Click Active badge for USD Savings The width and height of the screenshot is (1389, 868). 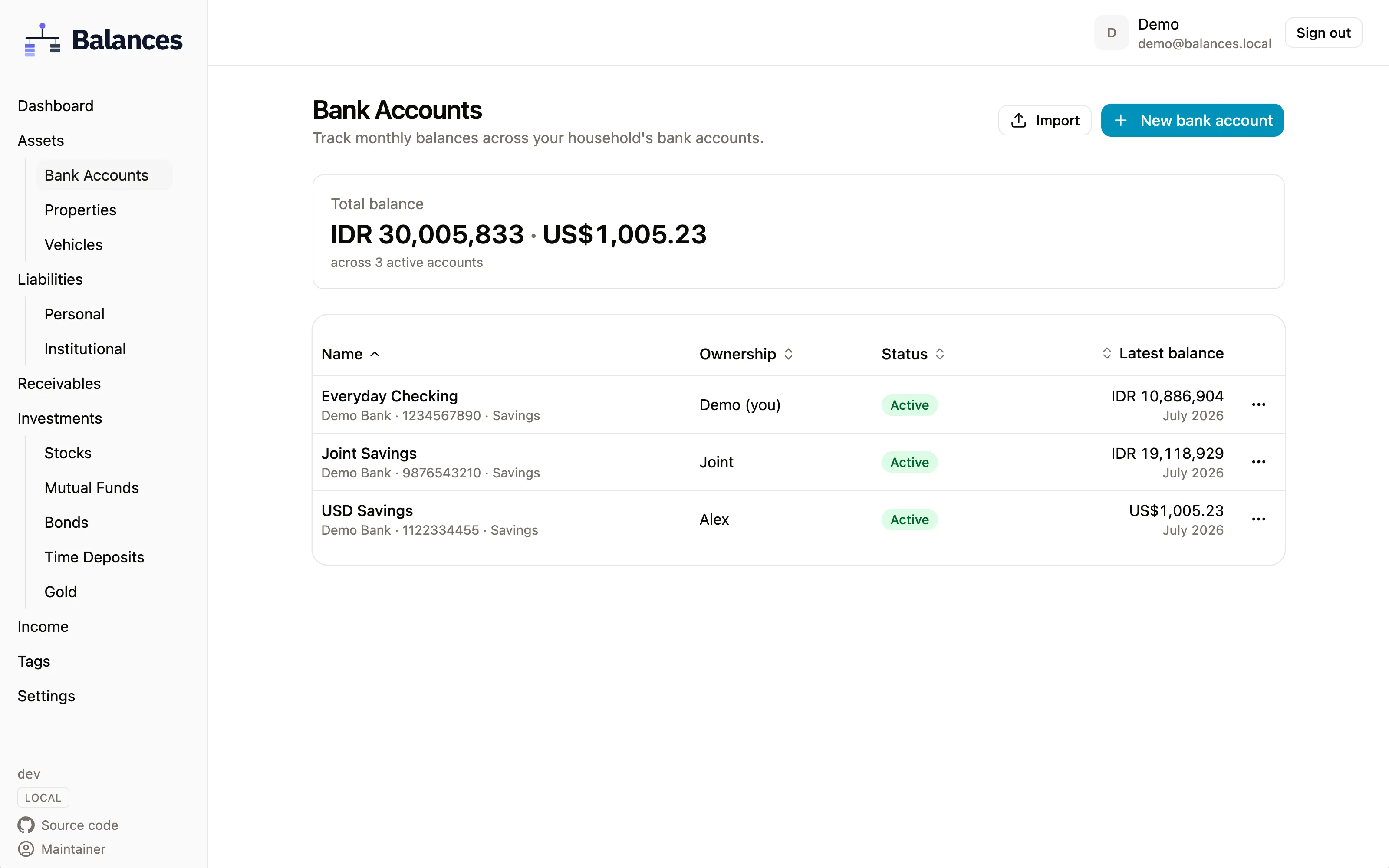point(909,520)
